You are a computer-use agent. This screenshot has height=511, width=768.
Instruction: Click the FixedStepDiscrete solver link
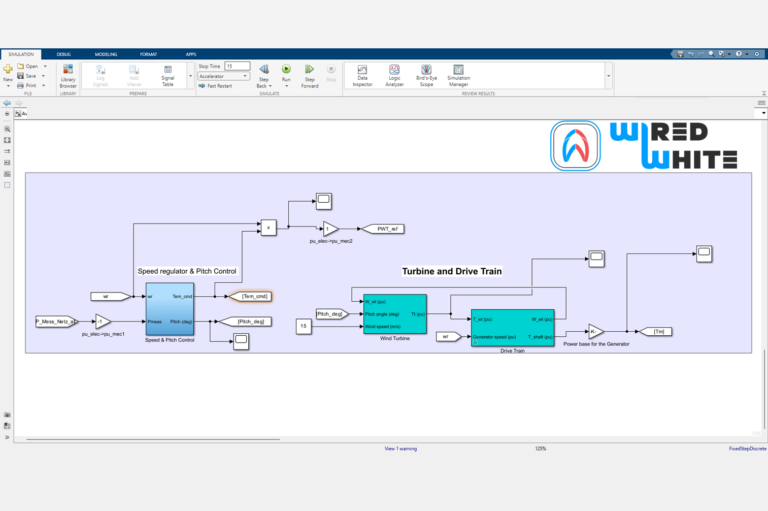pos(746,449)
